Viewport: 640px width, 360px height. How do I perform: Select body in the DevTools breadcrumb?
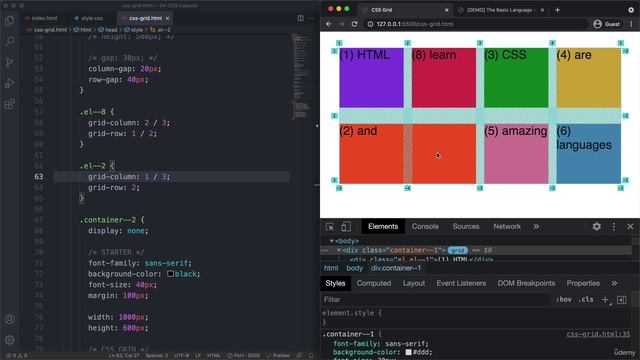pos(354,268)
